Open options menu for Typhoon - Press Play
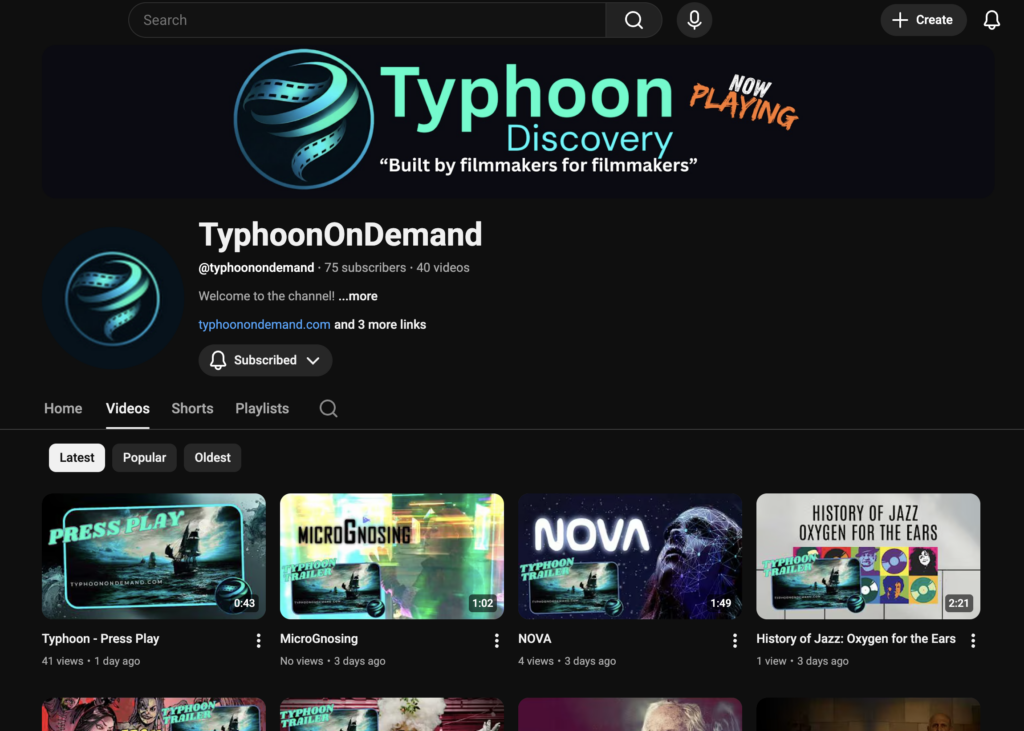 pos(258,640)
